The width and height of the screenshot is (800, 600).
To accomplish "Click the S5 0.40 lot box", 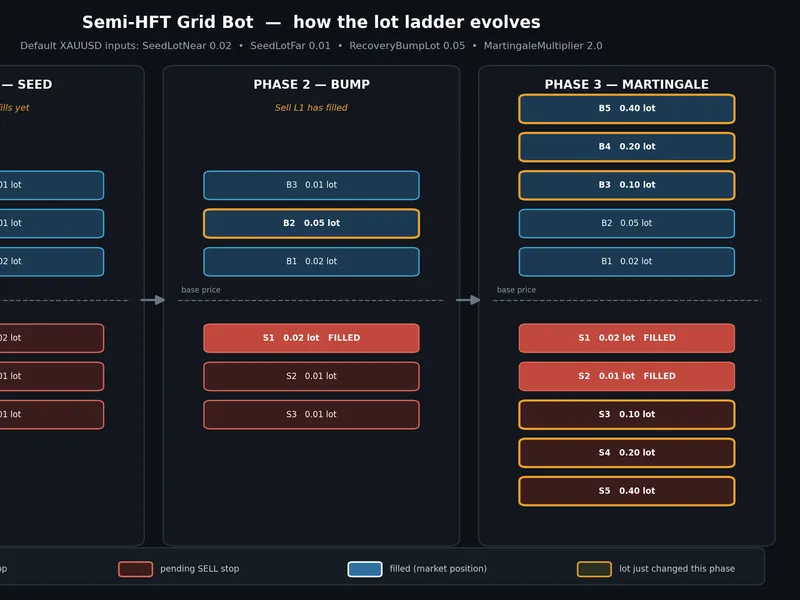I will [x=627, y=491].
